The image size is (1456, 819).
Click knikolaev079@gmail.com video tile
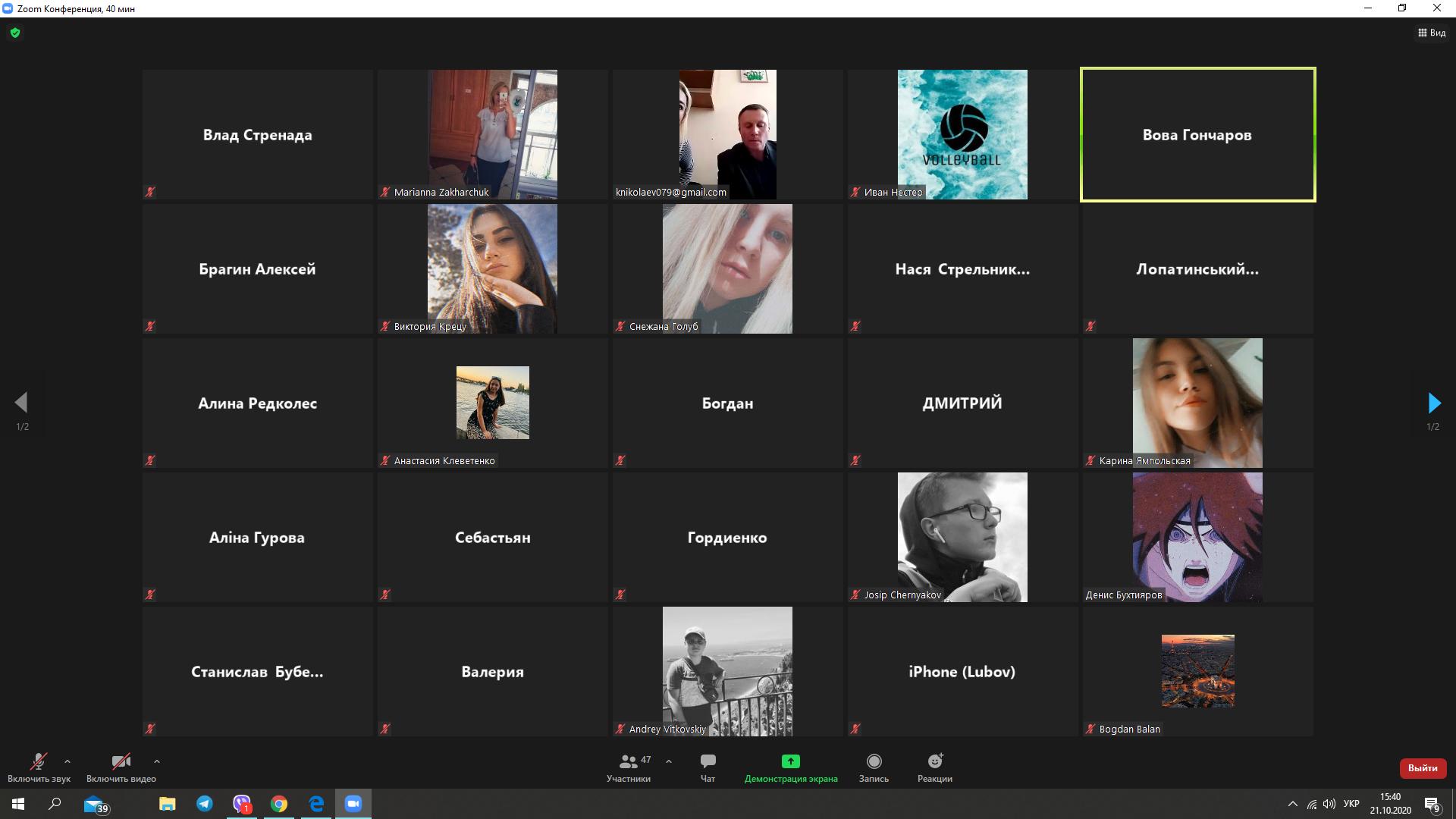[x=727, y=135]
